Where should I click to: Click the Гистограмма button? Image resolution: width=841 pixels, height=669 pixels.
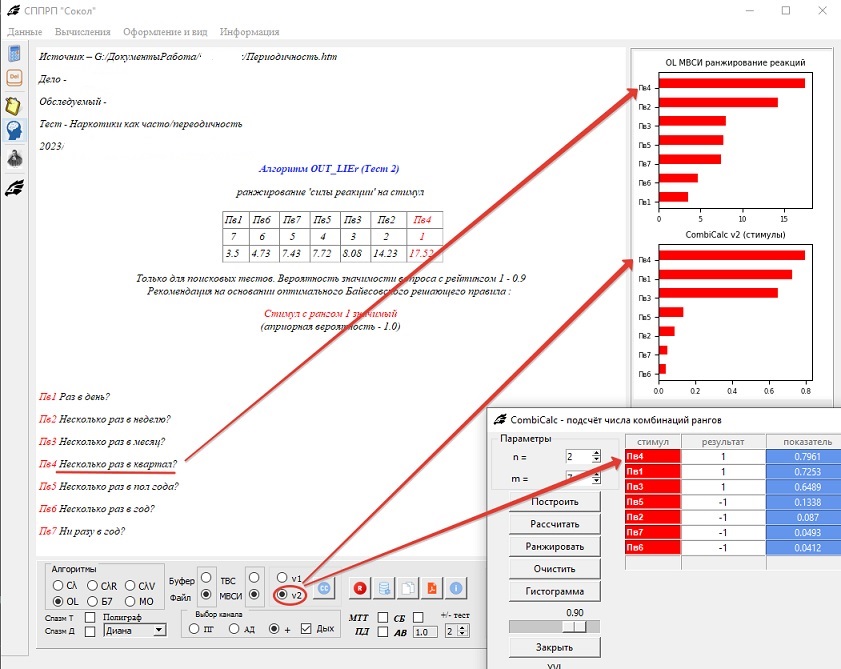pyautogui.click(x=555, y=592)
